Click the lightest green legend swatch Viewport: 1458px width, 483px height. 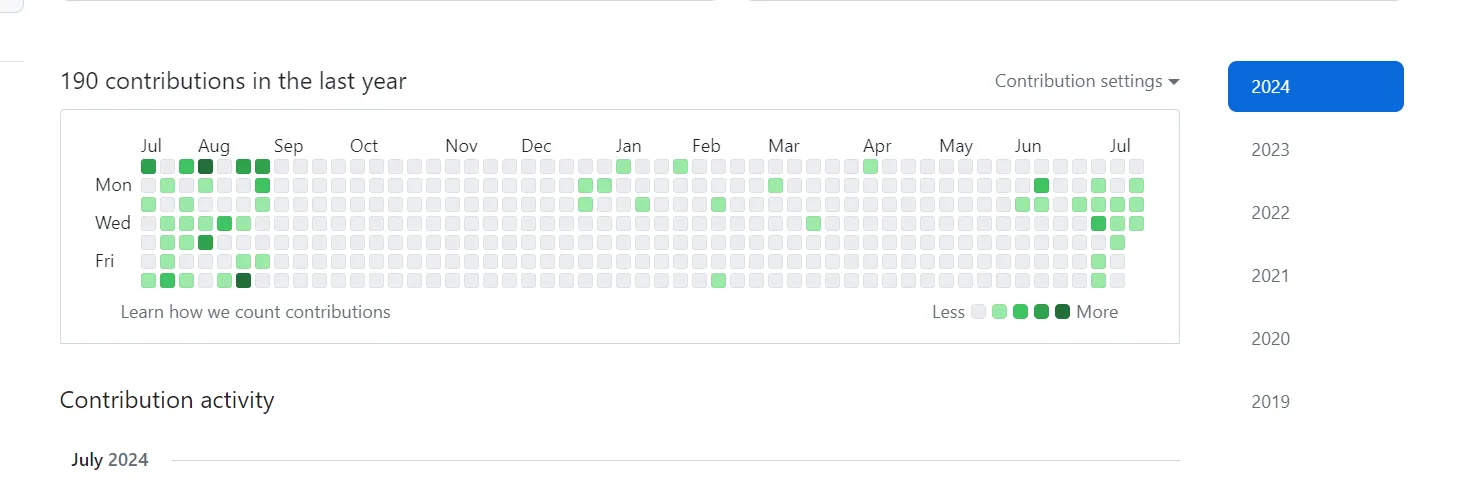click(999, 312)
